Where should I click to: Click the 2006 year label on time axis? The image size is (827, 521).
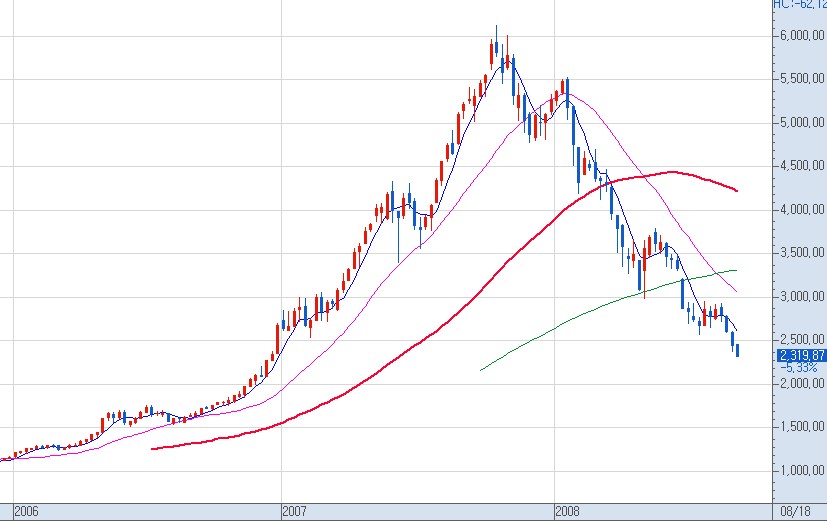(27, 511)
